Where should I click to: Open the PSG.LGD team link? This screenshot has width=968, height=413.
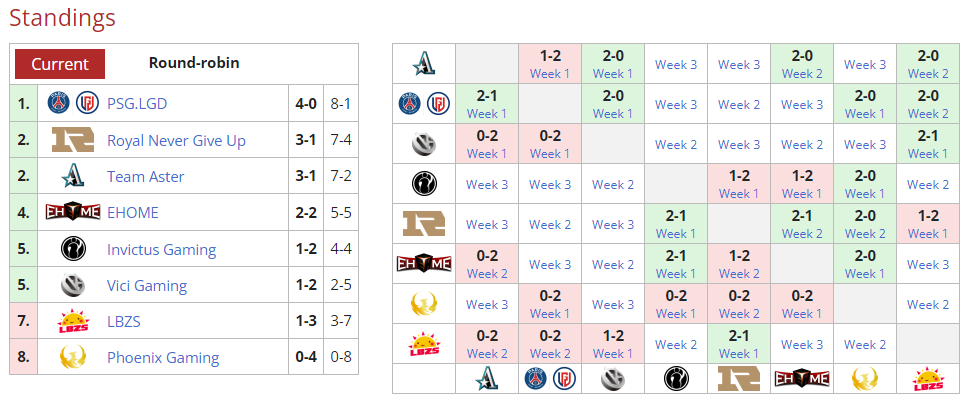tap(137, 104)
